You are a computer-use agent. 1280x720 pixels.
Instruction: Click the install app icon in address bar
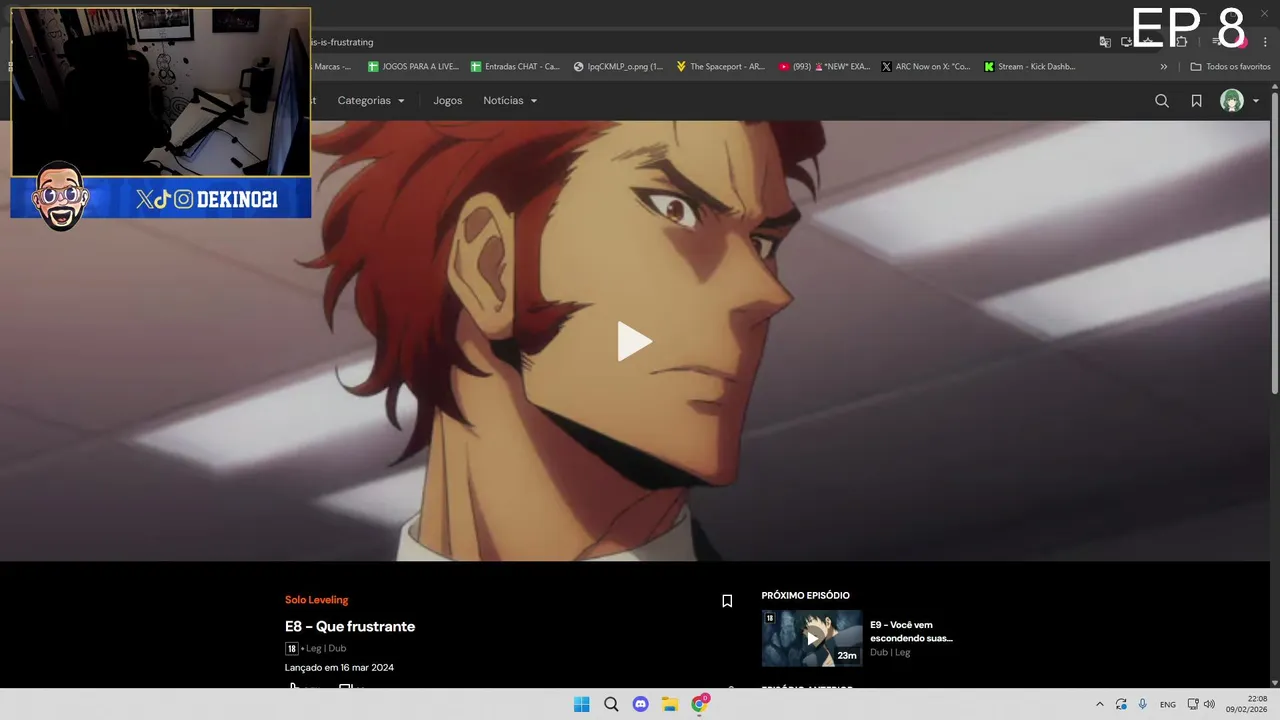coord(1127,42)
